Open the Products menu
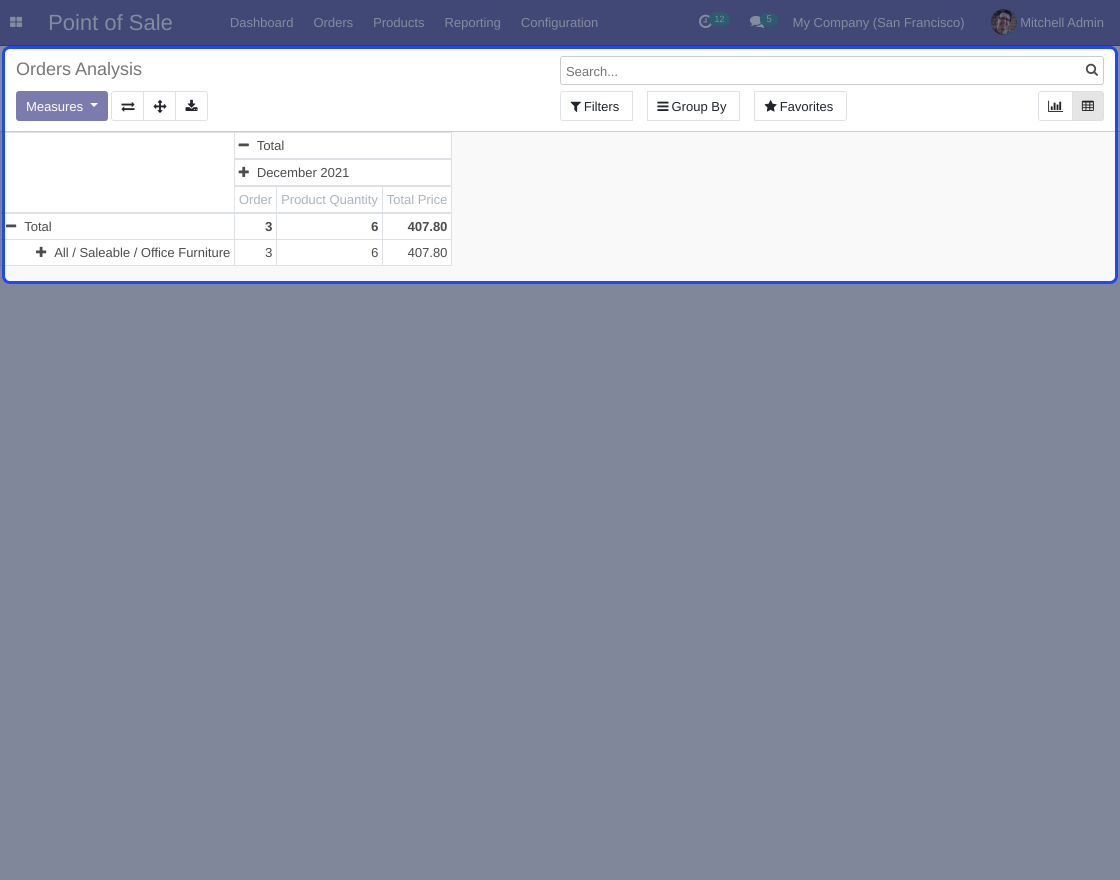This screenshot has width=1120, height=880. pyautogui.click(x=399, y=23)
